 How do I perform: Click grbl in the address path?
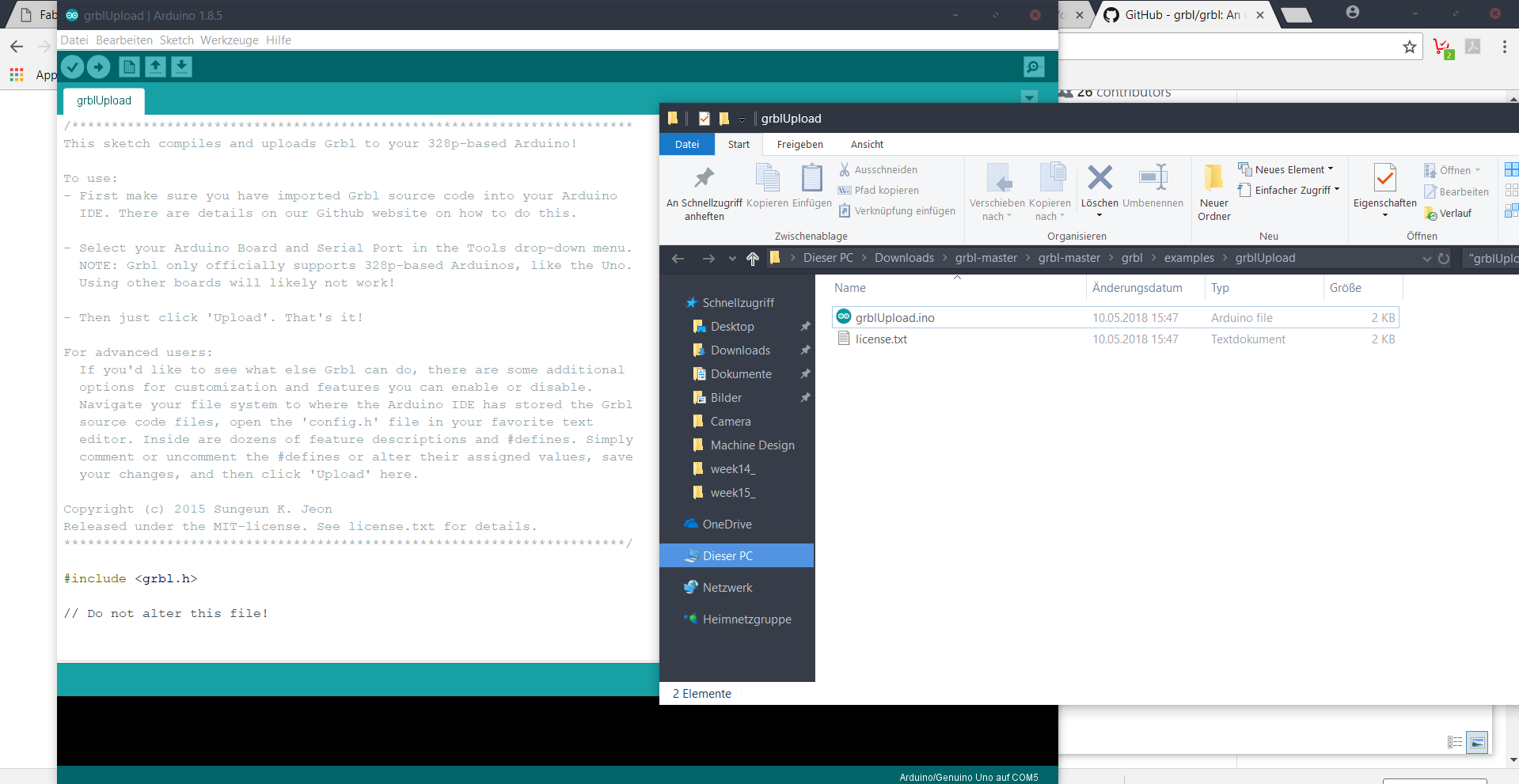click(x=1132, y=258)
